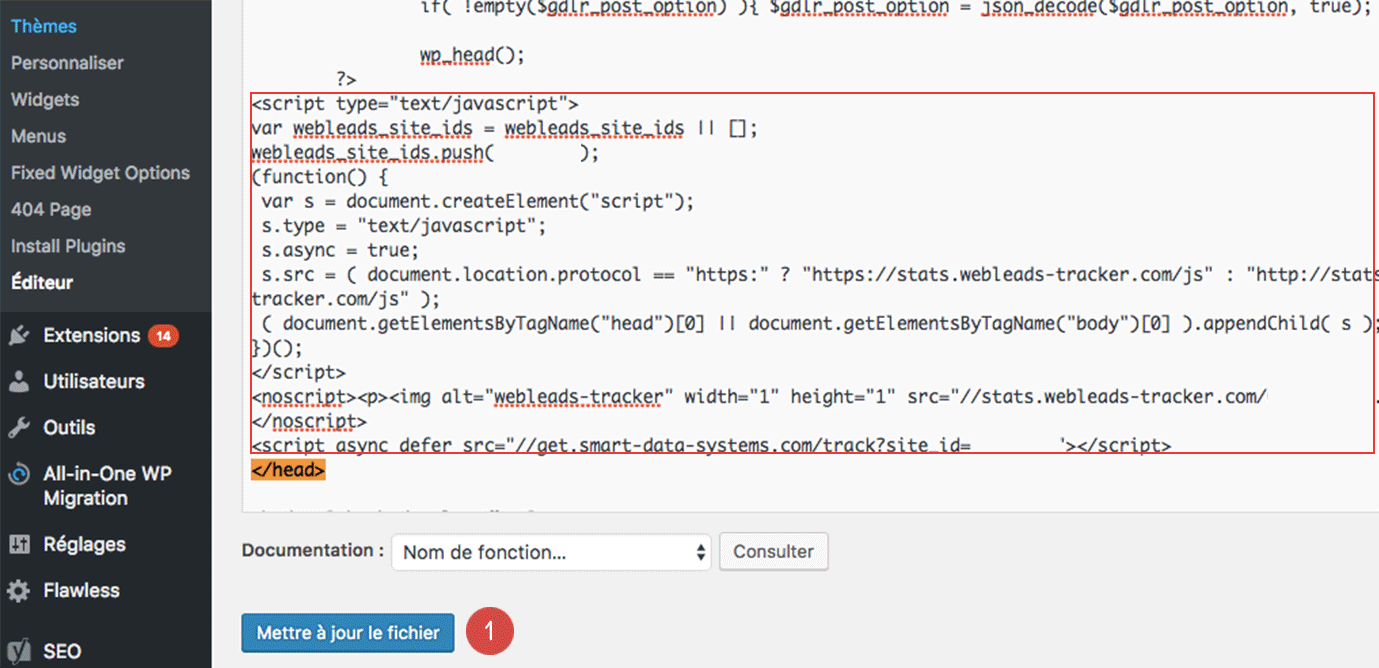Open the Nom de fonction dropdown

(x=551, y=552)
